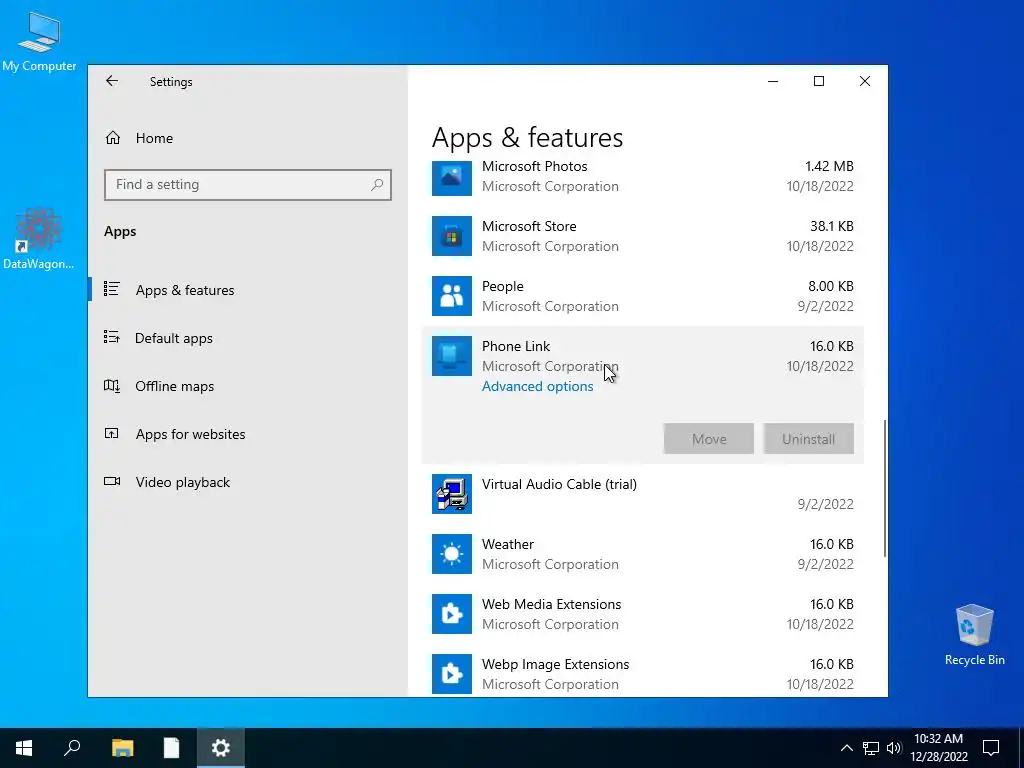Select the Virtual Audio Cable icon

click(452, 494)
